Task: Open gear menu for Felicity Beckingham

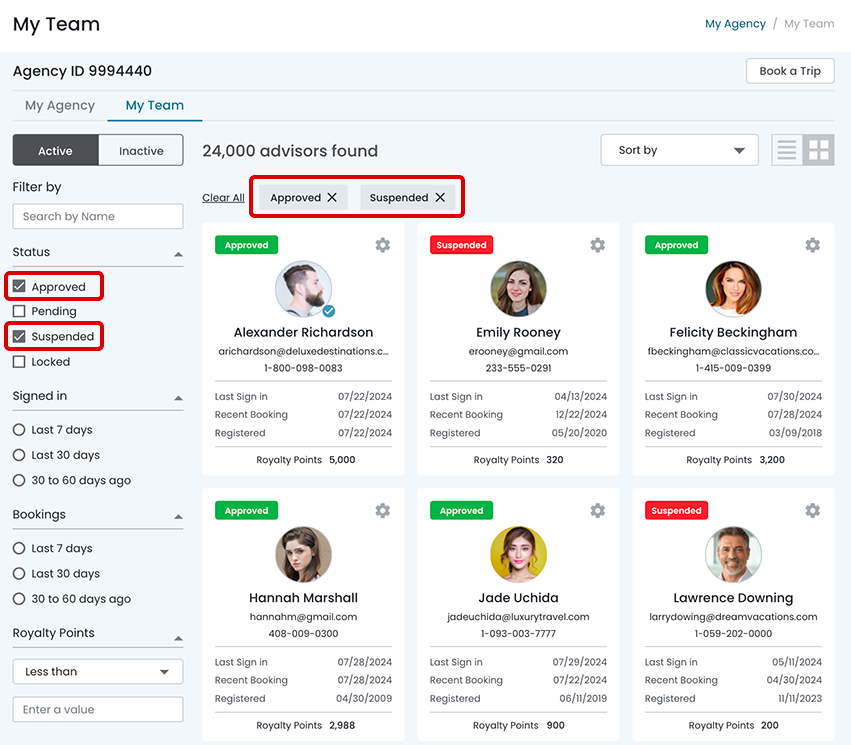Action: pyautogui.click(x=812, y=245)
